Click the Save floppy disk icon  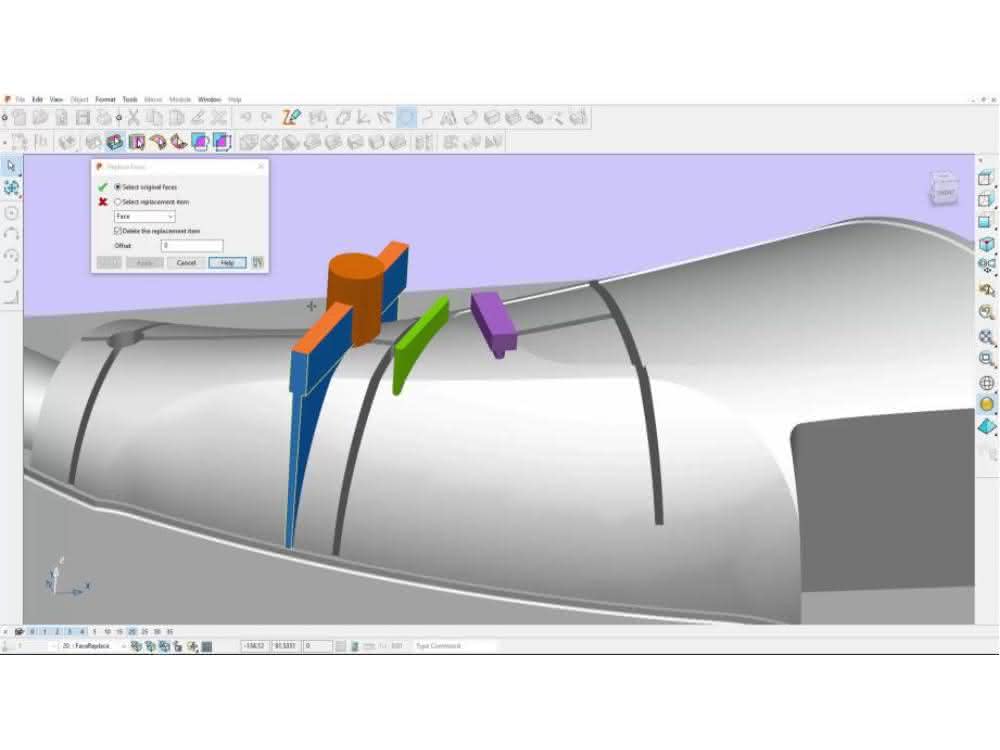(x=83, y=117)
